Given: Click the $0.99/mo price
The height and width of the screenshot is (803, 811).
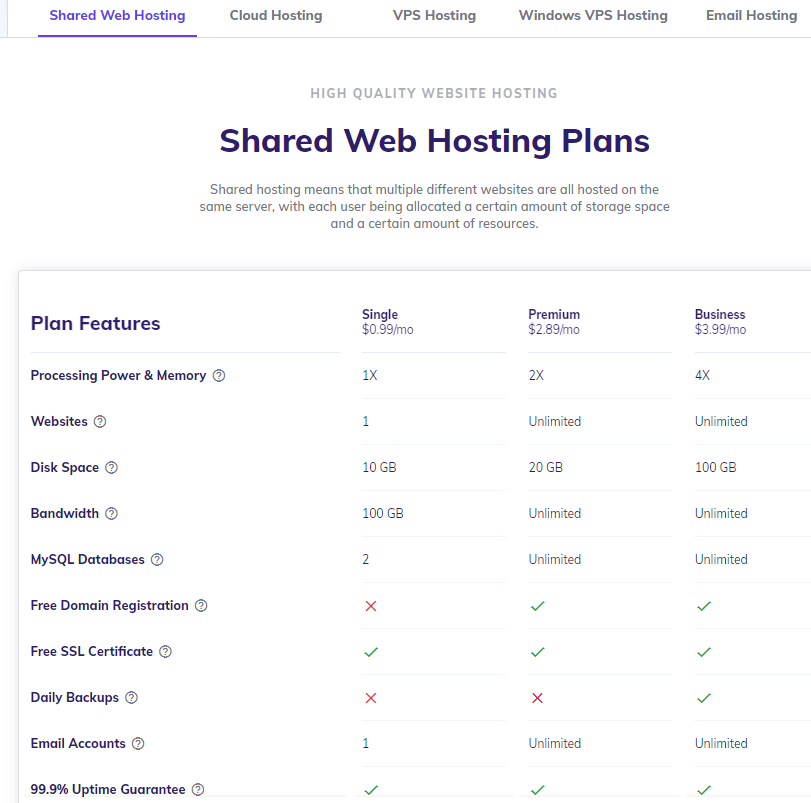Looking at the screenshot, I should (387, 329).
